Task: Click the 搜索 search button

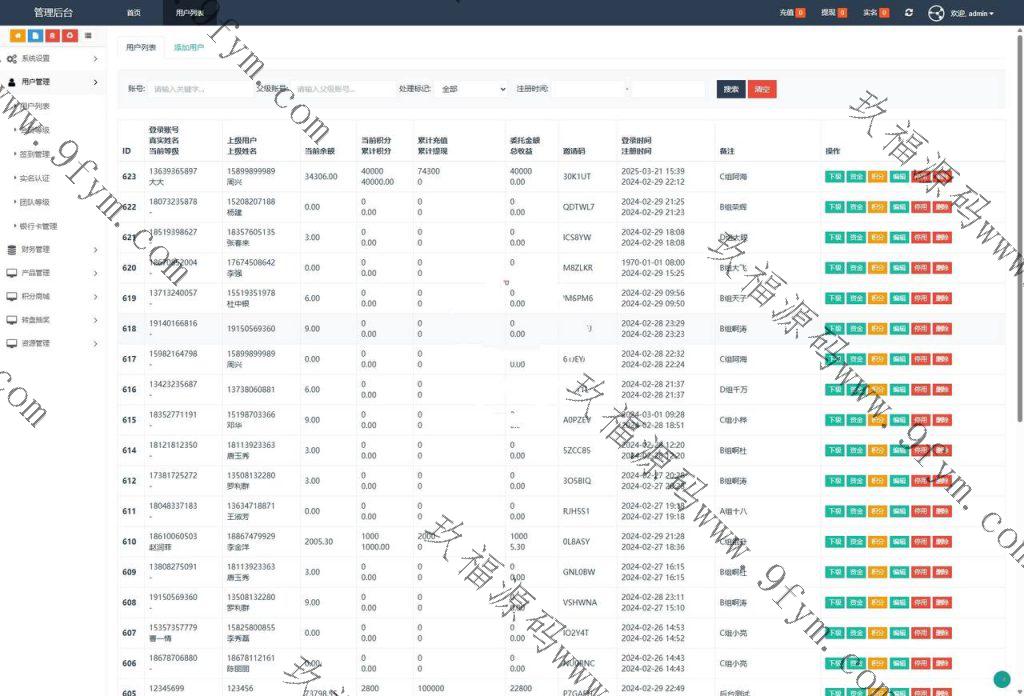Action: click(x=731, y=89)
